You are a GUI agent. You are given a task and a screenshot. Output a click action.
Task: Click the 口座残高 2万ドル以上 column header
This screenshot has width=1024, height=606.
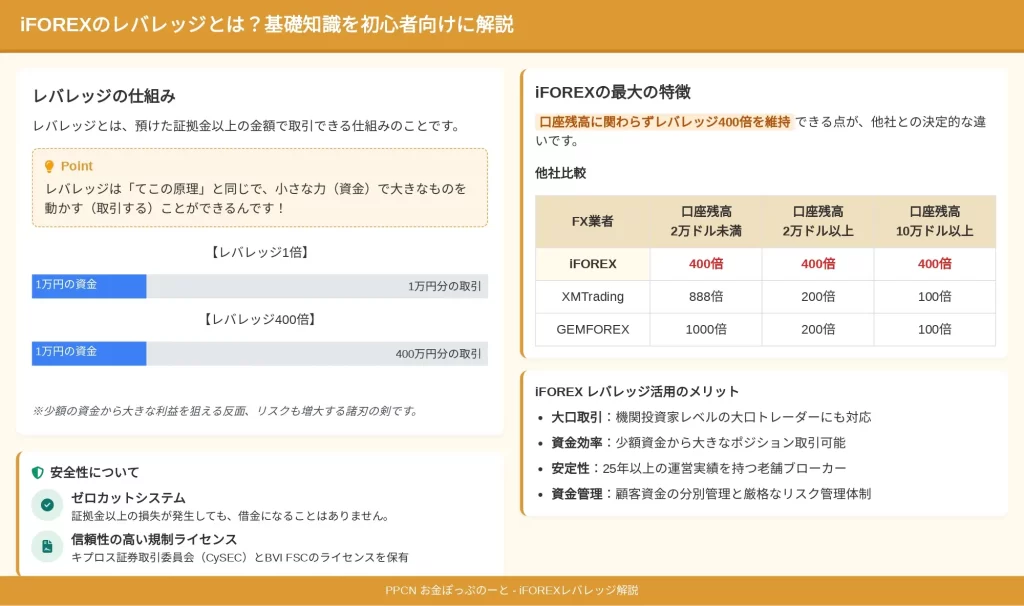pos(818,221)
